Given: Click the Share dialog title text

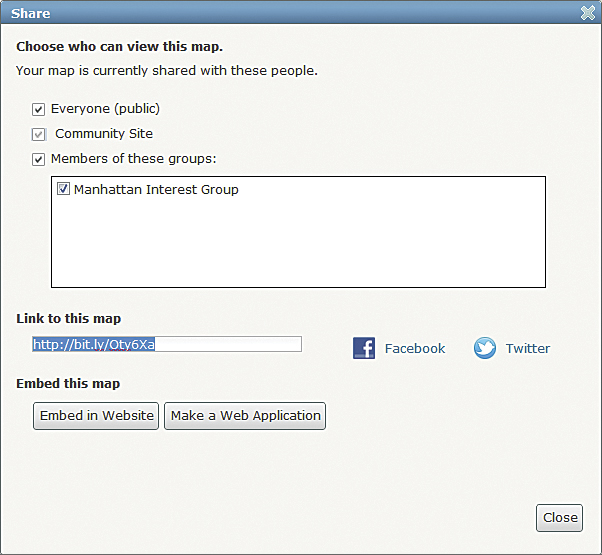Looking at the screenshot, I should pos(31,14).
